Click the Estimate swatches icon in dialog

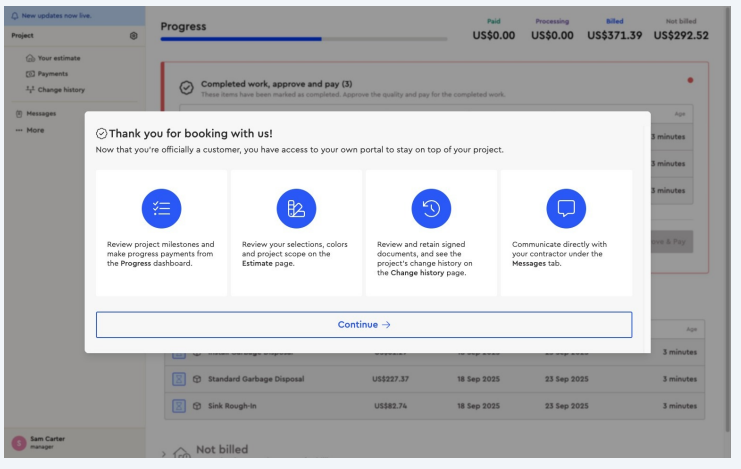pyautogui.click(x=296, y=208)
